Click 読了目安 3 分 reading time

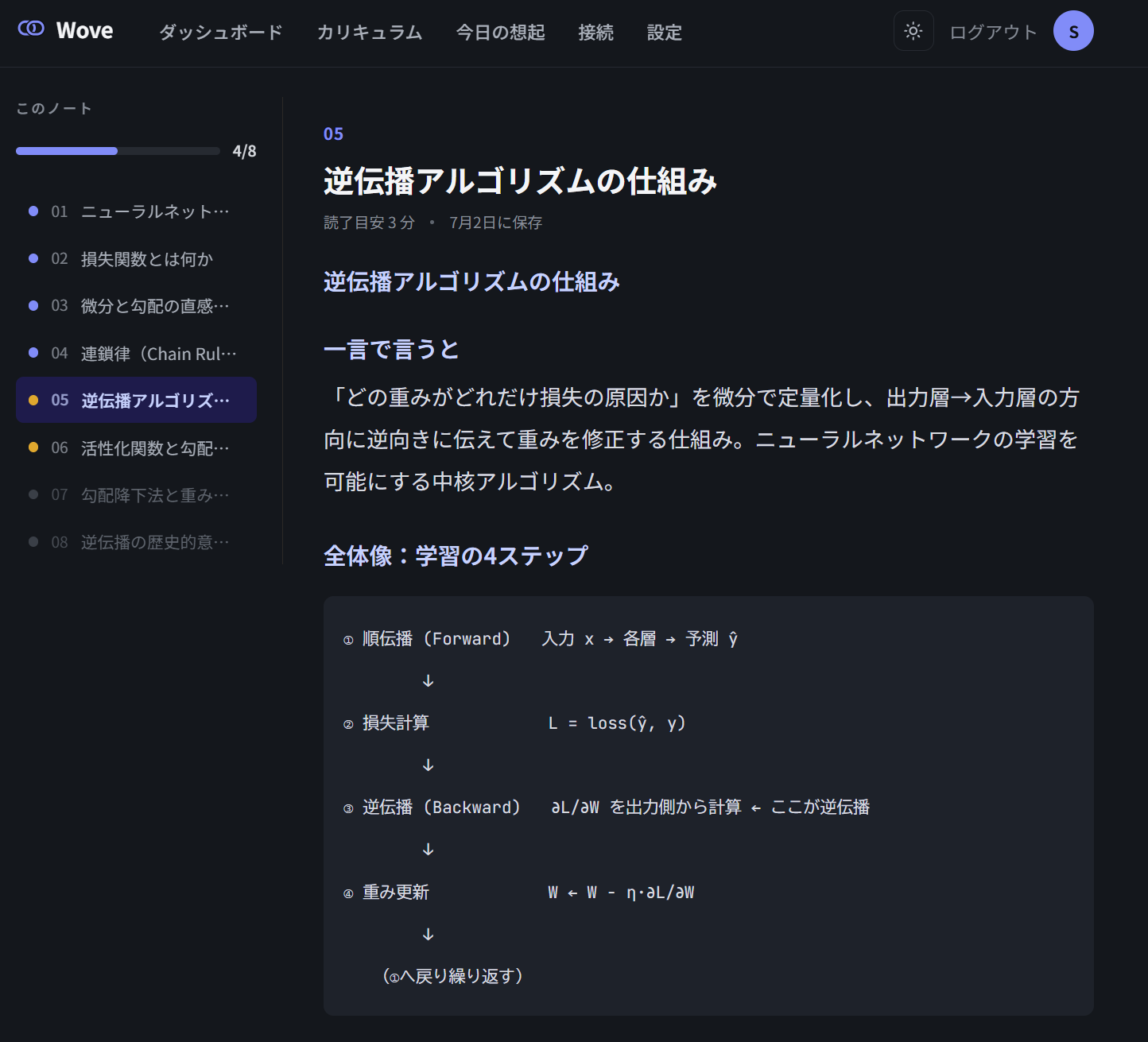[369, 223]
